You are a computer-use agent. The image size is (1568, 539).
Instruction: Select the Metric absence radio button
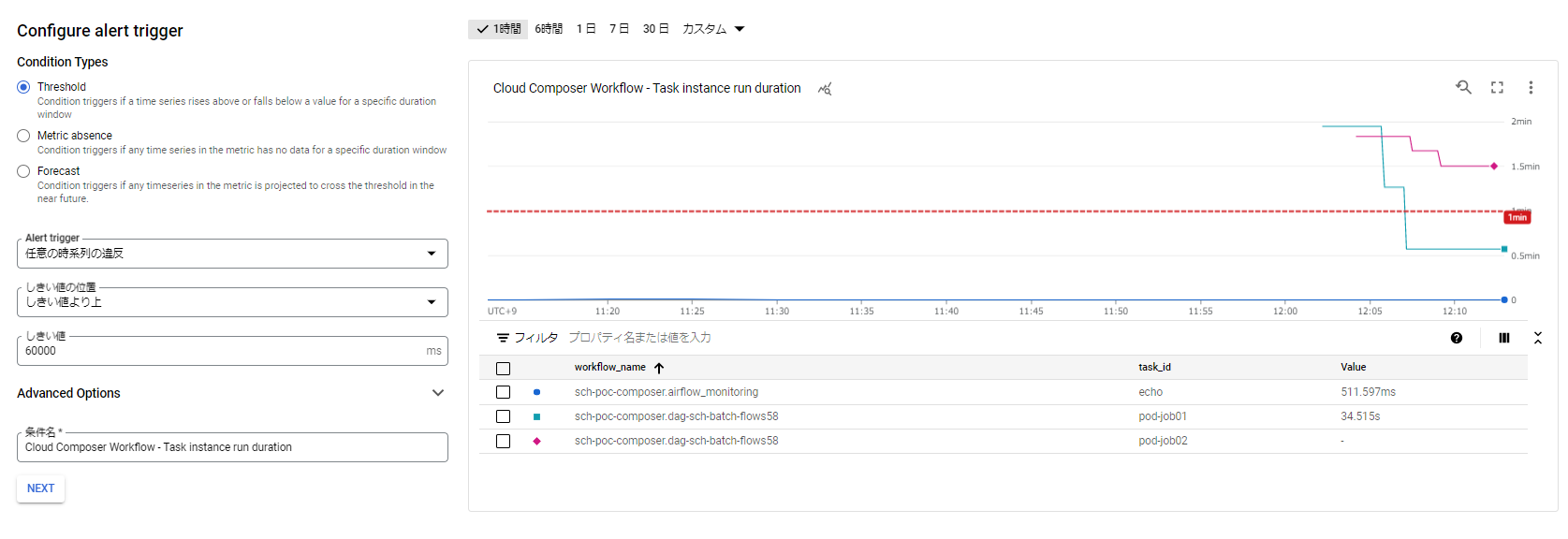23,136
